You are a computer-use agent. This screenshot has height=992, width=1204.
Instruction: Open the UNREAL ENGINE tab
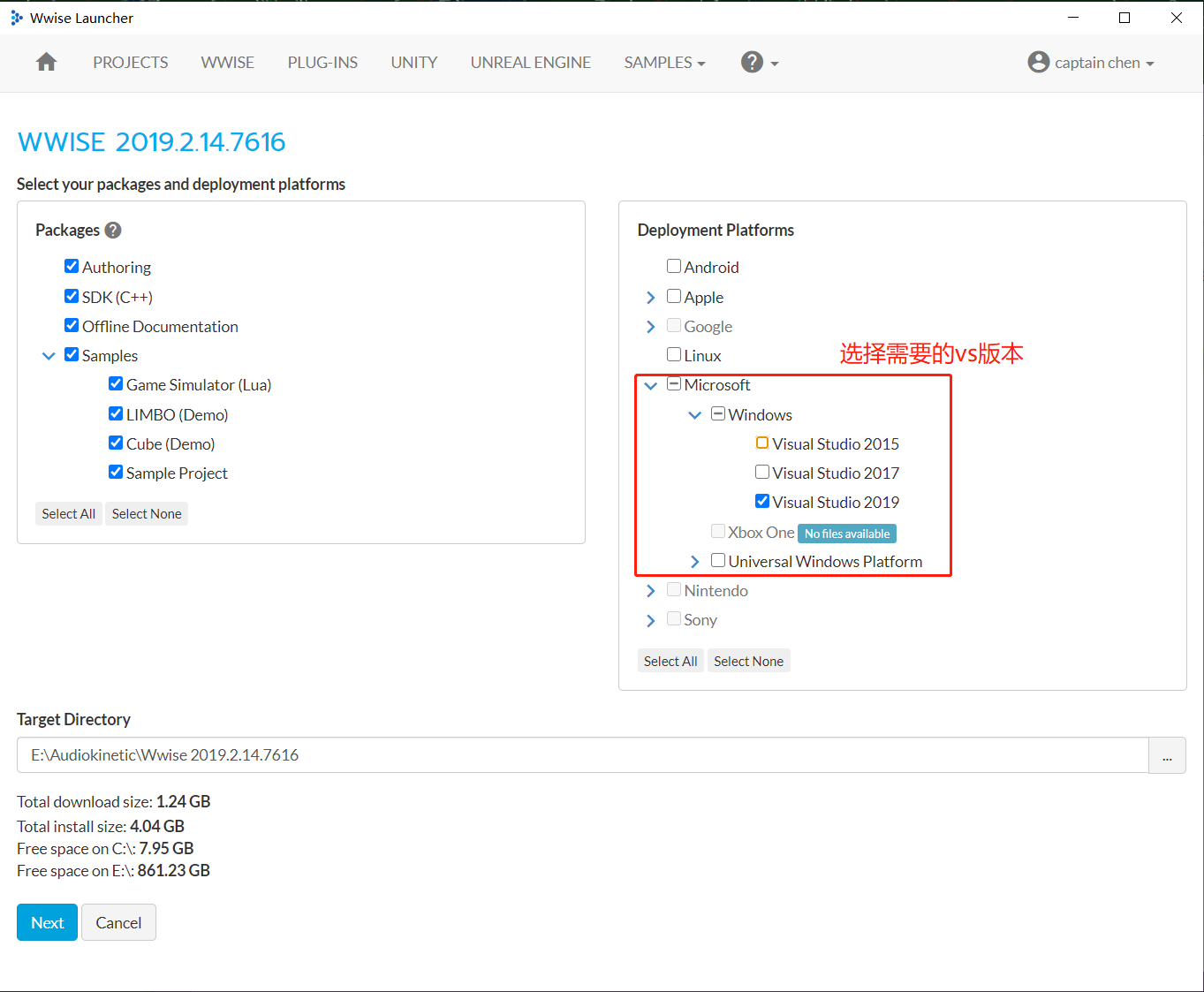pyautogui.click(x=531, y=63)
